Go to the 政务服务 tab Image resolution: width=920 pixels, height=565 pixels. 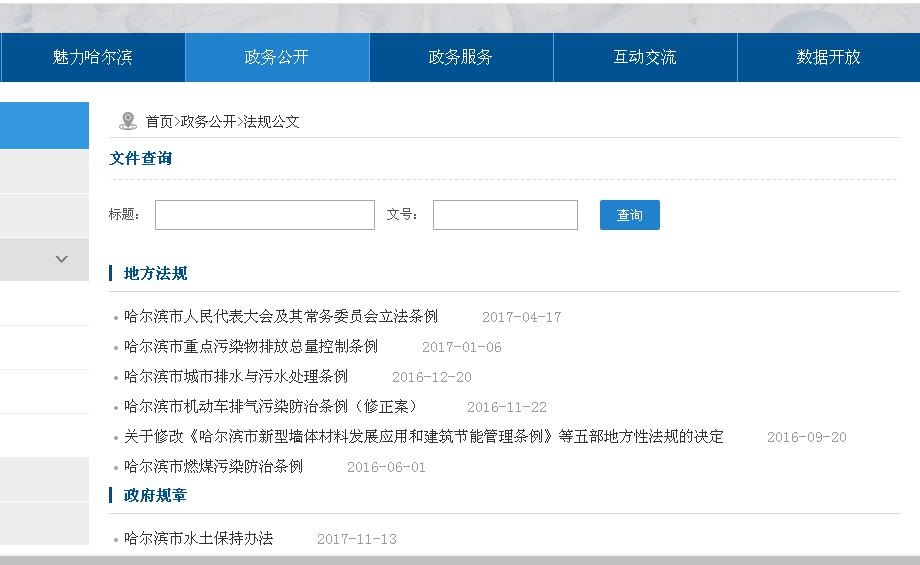coord(461,57)
